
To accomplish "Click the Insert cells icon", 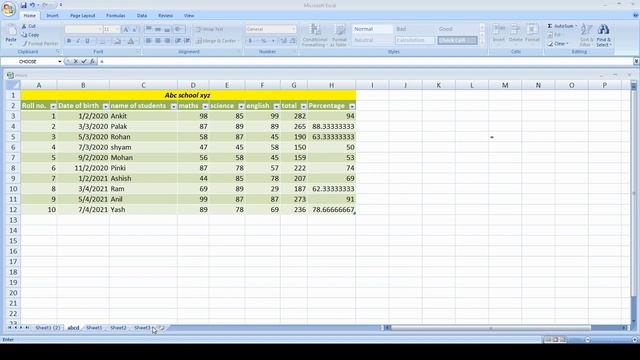I will (x=499, y=33).
